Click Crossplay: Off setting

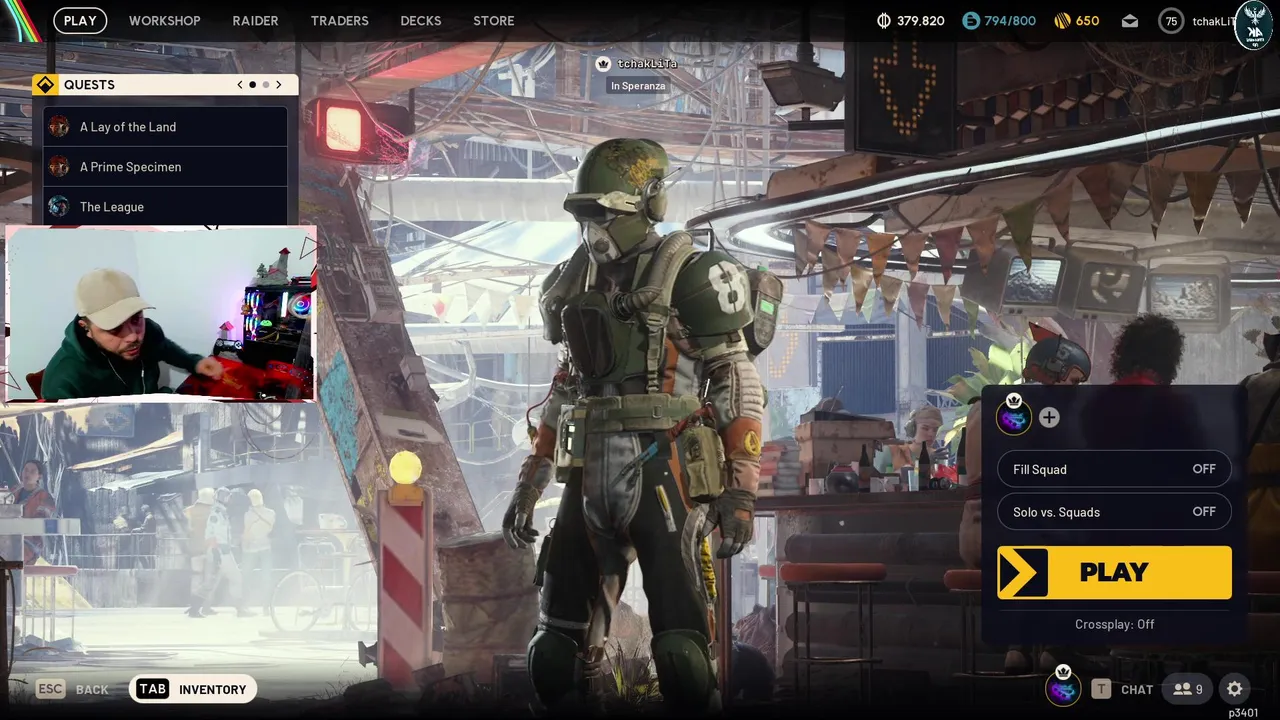[1114, 624]
